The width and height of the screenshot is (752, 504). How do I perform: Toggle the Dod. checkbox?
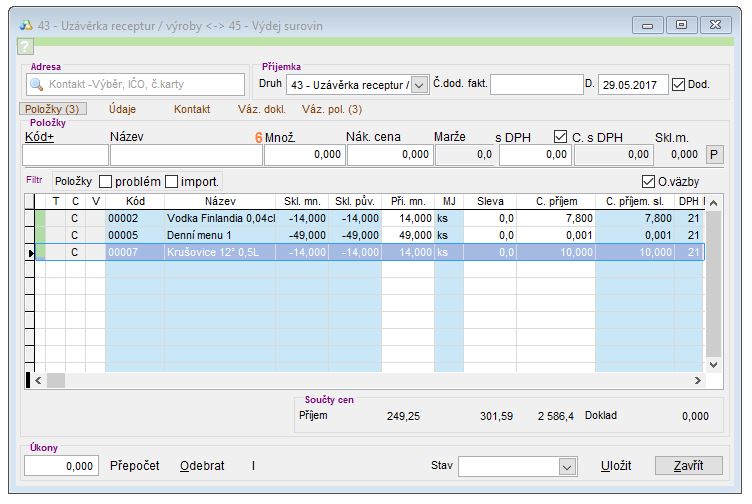(679, 85)
